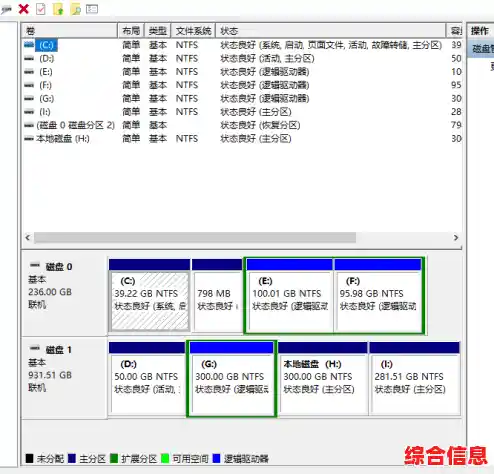The height and width of the screenshot is (474, 494).
Task: Select the (C:) 39.22 GB partition block
Action: [150, 295]
